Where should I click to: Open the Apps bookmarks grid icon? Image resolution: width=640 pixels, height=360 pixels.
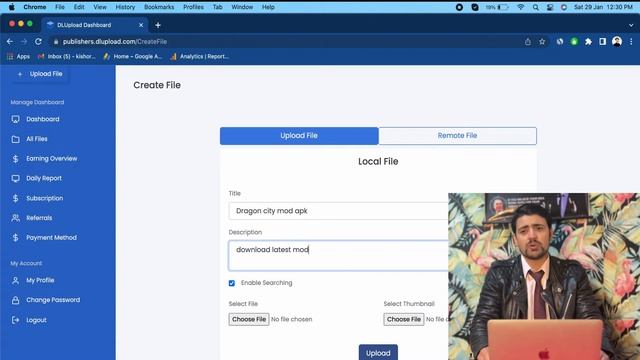click(10, 57)
